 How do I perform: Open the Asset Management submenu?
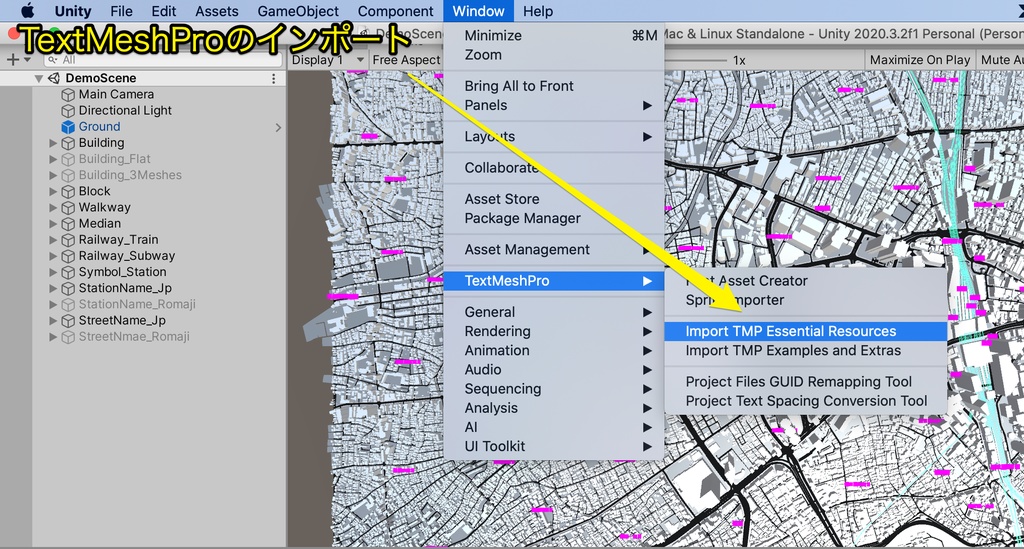coord(554,249)
